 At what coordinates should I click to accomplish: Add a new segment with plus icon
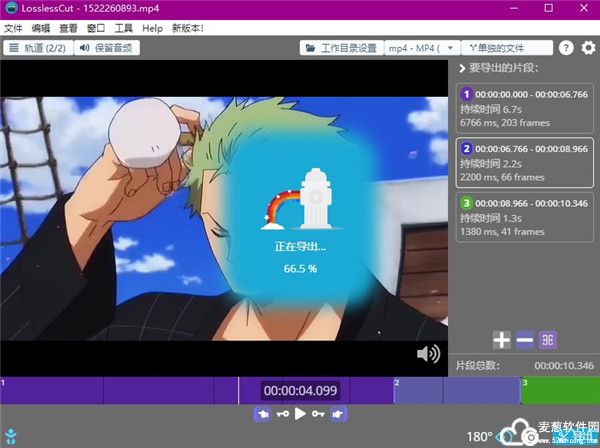tap(502, 340)
